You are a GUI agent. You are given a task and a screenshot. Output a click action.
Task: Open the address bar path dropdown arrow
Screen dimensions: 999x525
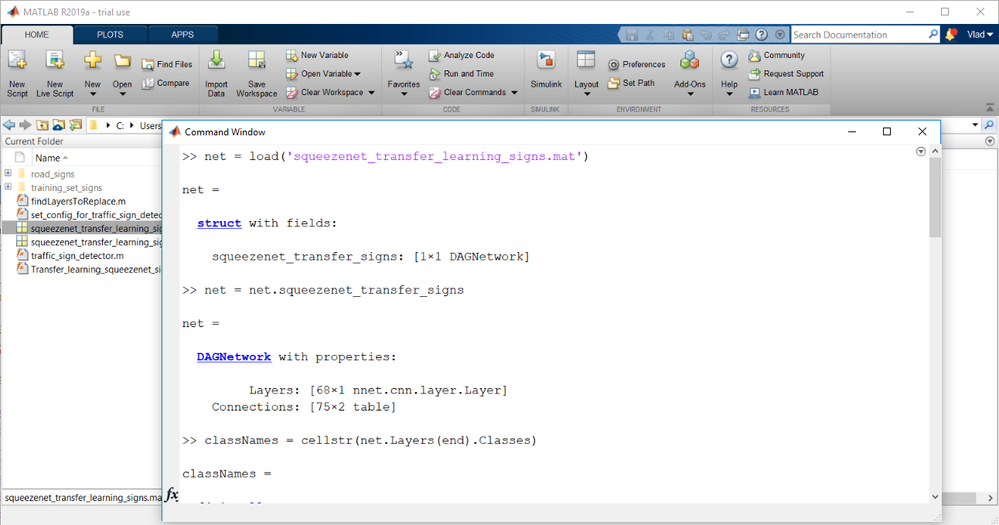coord(975,125)
